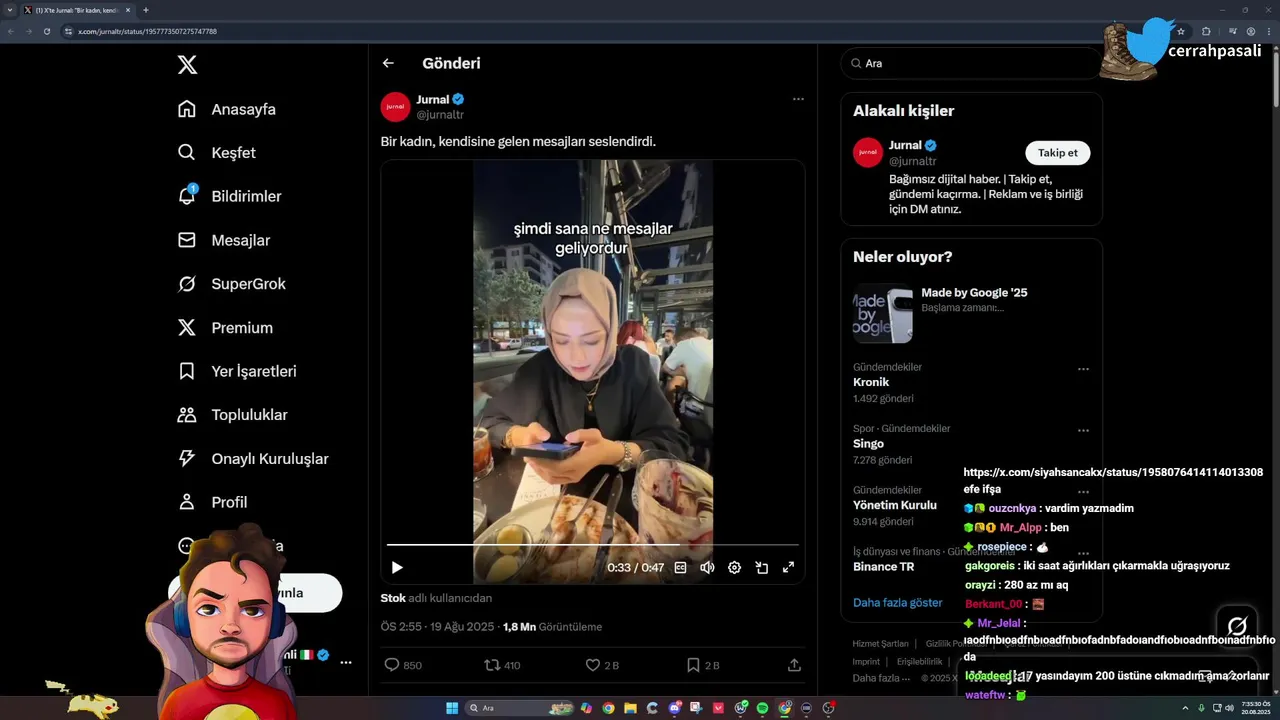Open Mesajlar in the sidebar
This screenshot has height=720, width=1280.
click(223, 240)
